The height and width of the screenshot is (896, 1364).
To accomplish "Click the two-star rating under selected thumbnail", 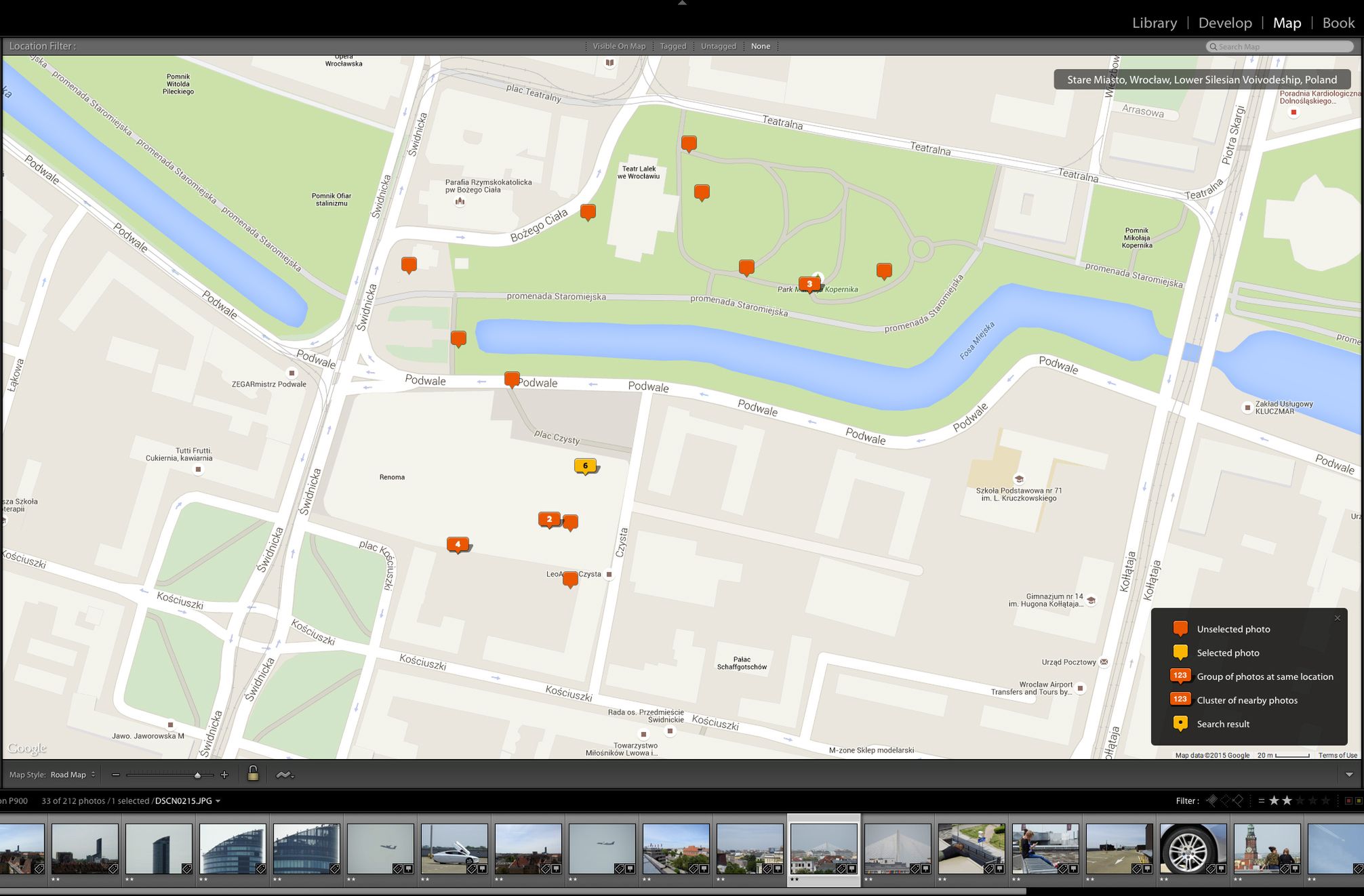I will pyautogui.click(x=795, y=880).
